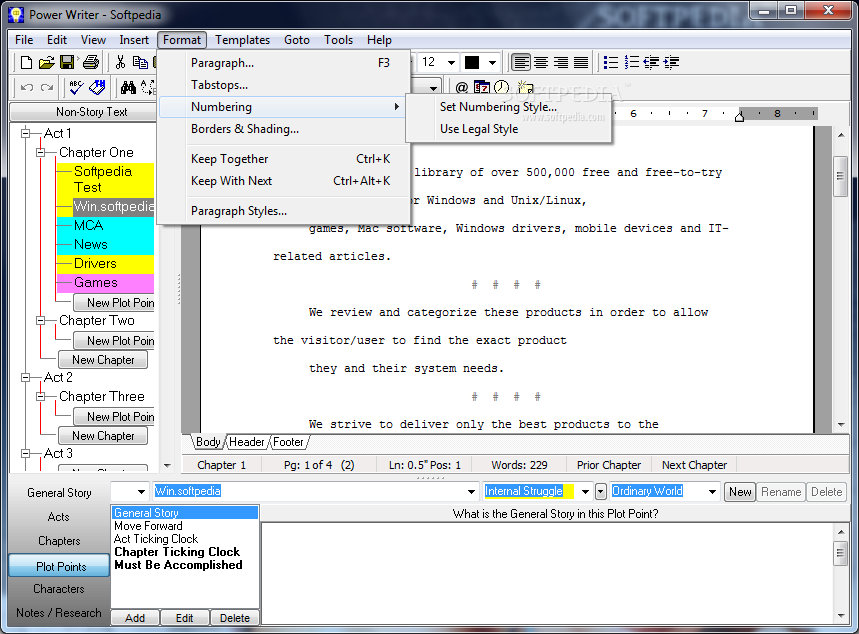Click the document vertical scrollbar thumb
This screenshot has width=859, height=634.
point(840,176)
